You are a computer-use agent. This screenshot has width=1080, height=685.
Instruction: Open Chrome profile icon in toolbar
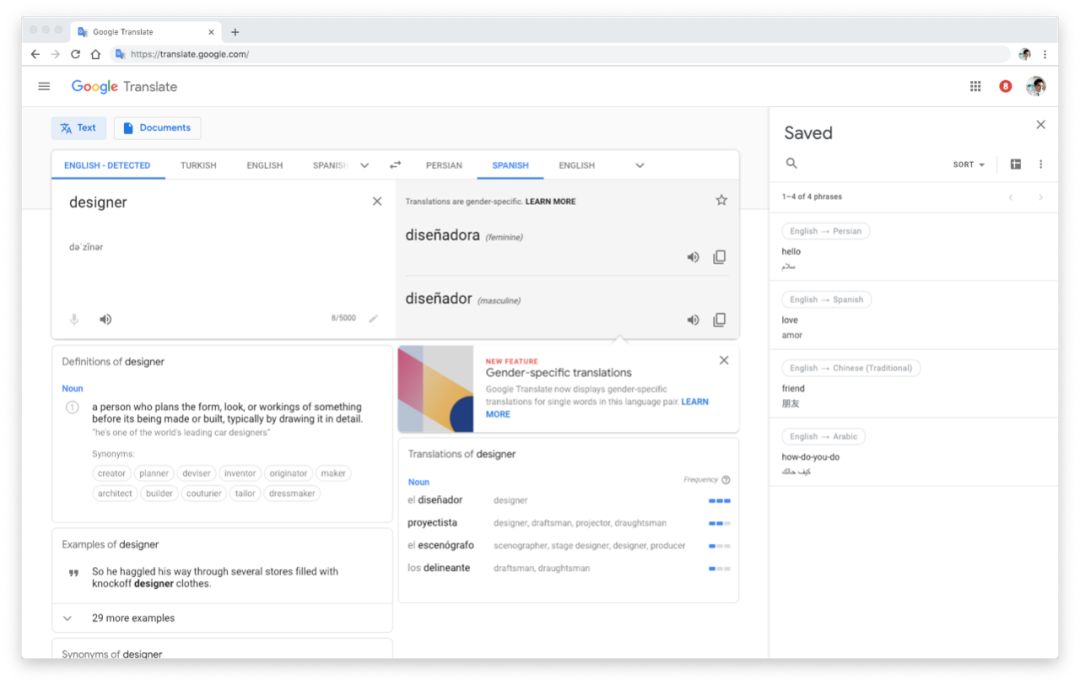coord(1025,54)
